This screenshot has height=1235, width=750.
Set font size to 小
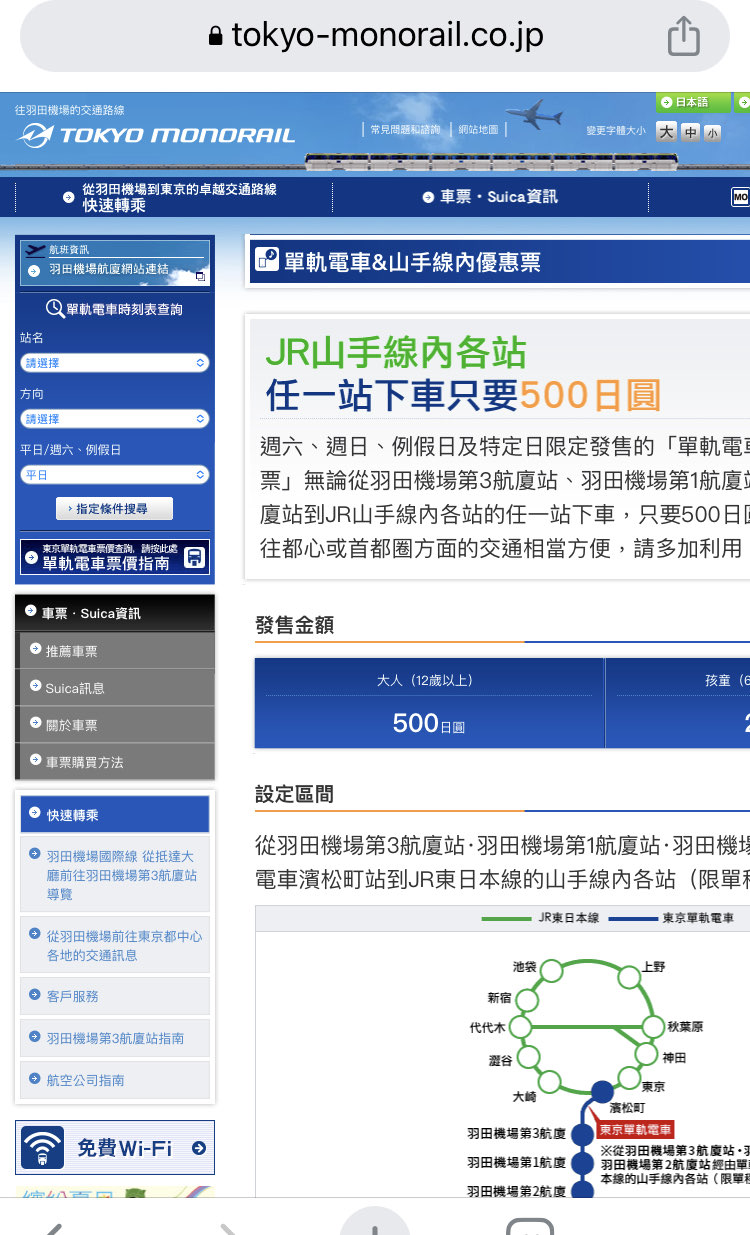click(x=712, y=133)
